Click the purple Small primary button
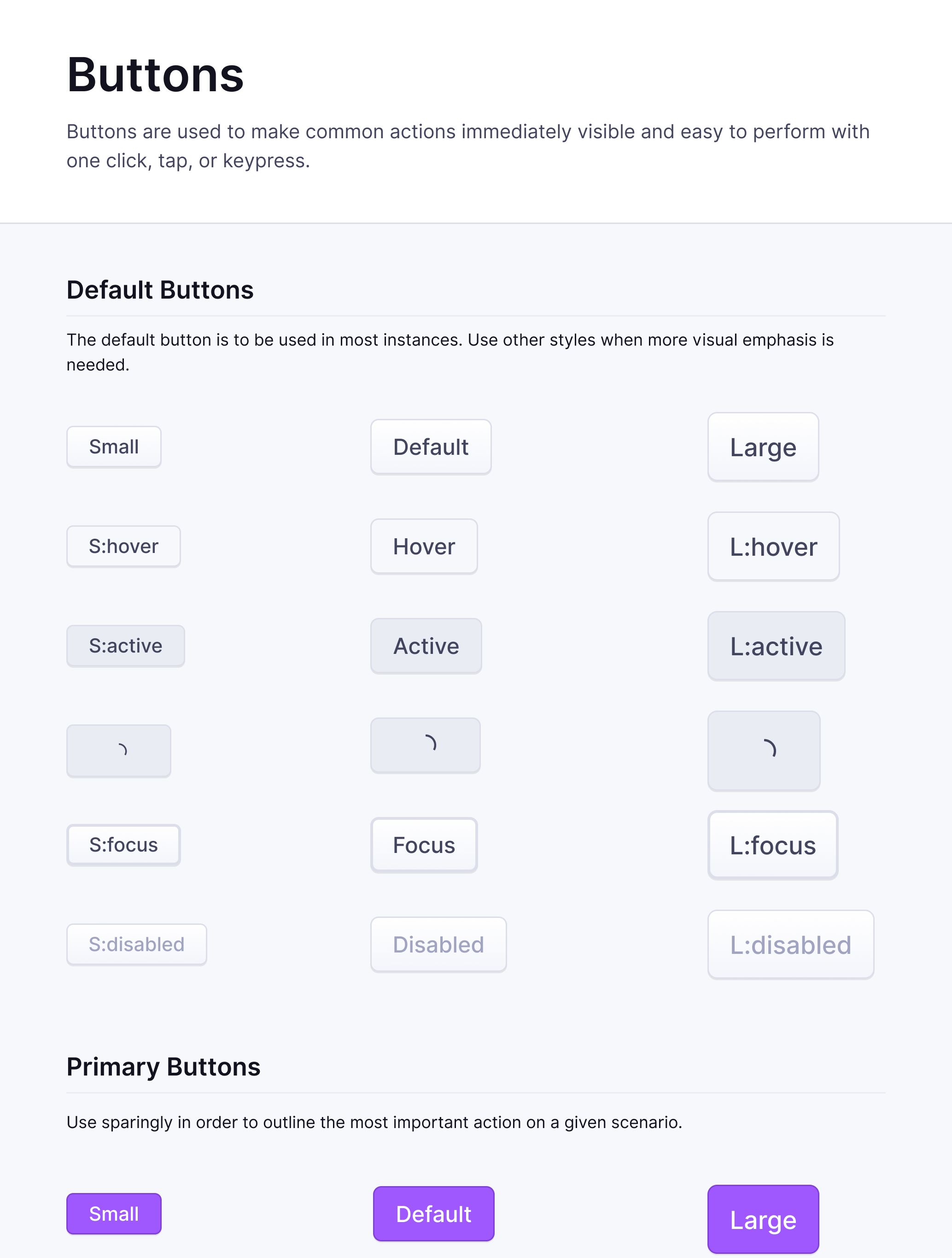 114,1214
